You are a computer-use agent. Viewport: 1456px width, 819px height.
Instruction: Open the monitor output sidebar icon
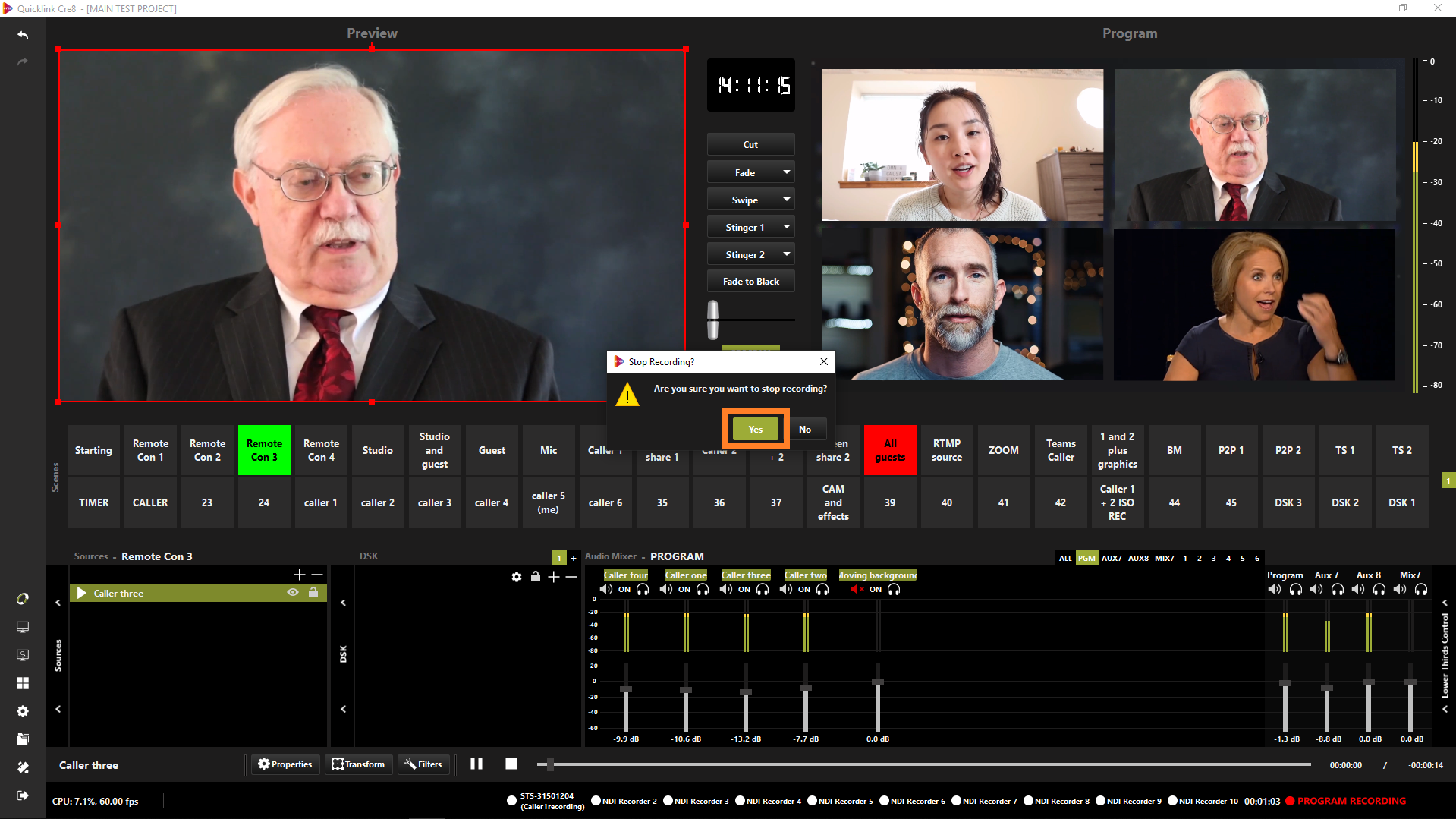coord(23,627)
